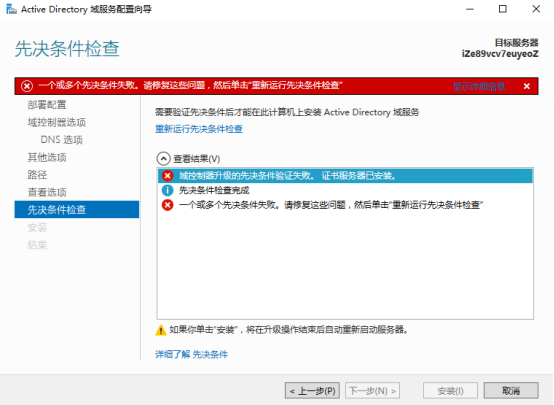Image resolution: width=554 pixels, height=405 pixels.
Task: Collapse the 查看结果(V) section chevron
Action: click(163, 159)
